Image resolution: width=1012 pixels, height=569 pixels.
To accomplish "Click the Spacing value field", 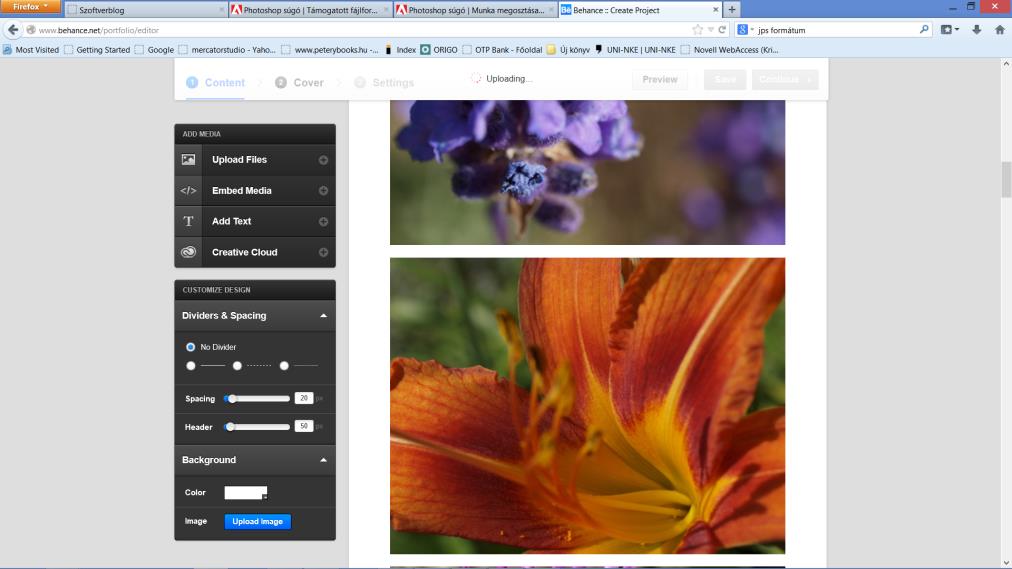I will [x=303, y=398].
